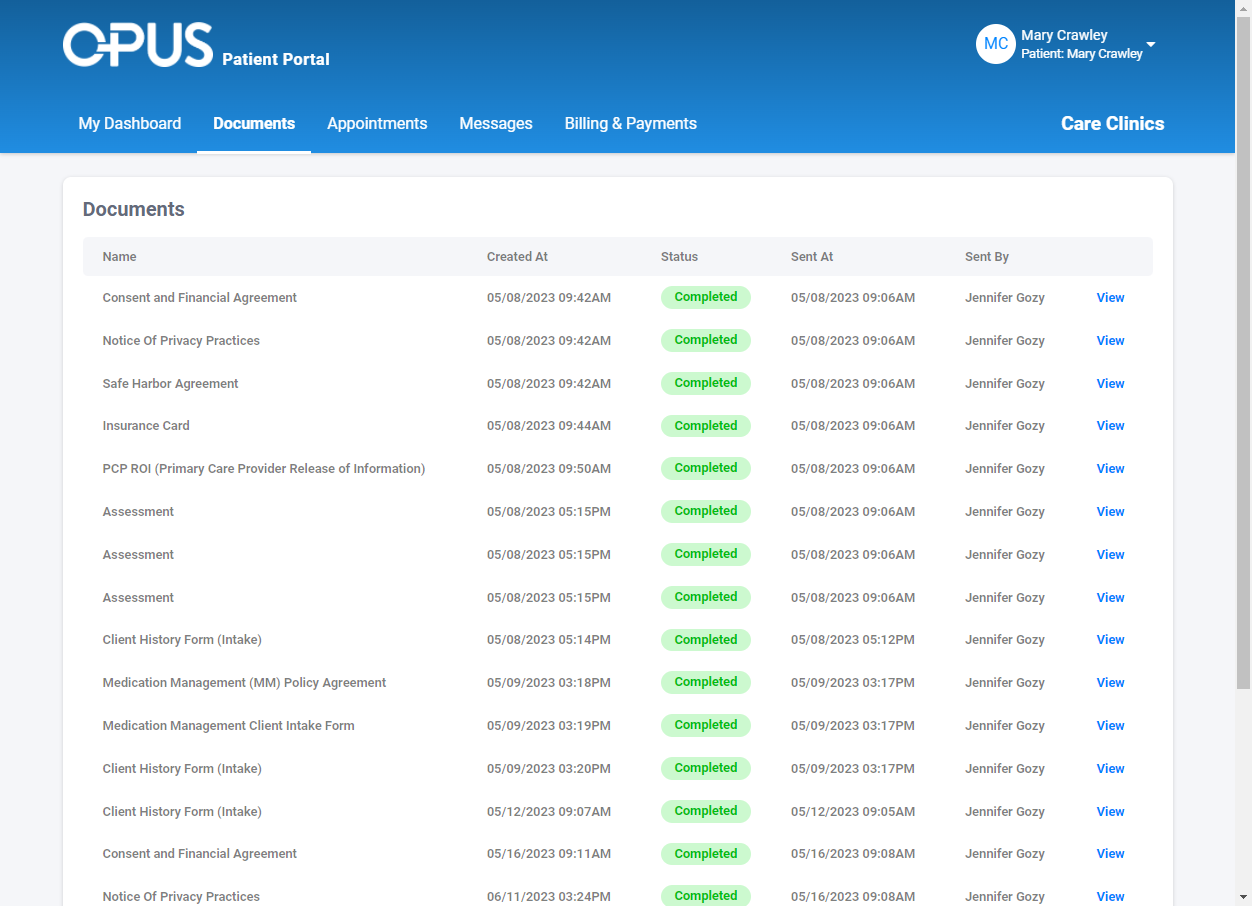This screenshot has height=906, width=1252.
Task: Click the OPUS Patient Portal logo
Action: pyautogui.click(x=196, y=46)
